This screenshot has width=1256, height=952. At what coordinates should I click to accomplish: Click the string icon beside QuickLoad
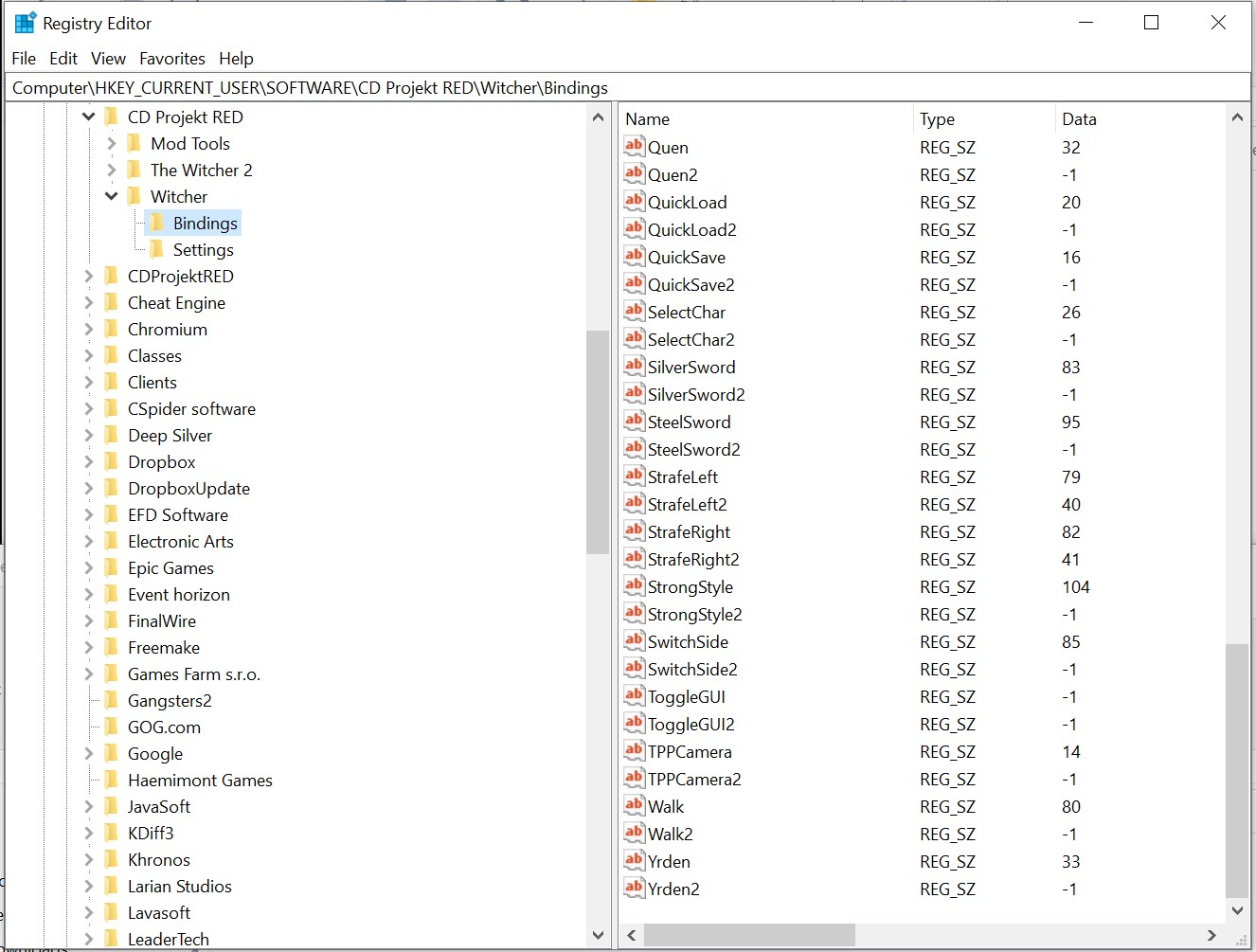(x=634, y=201)
